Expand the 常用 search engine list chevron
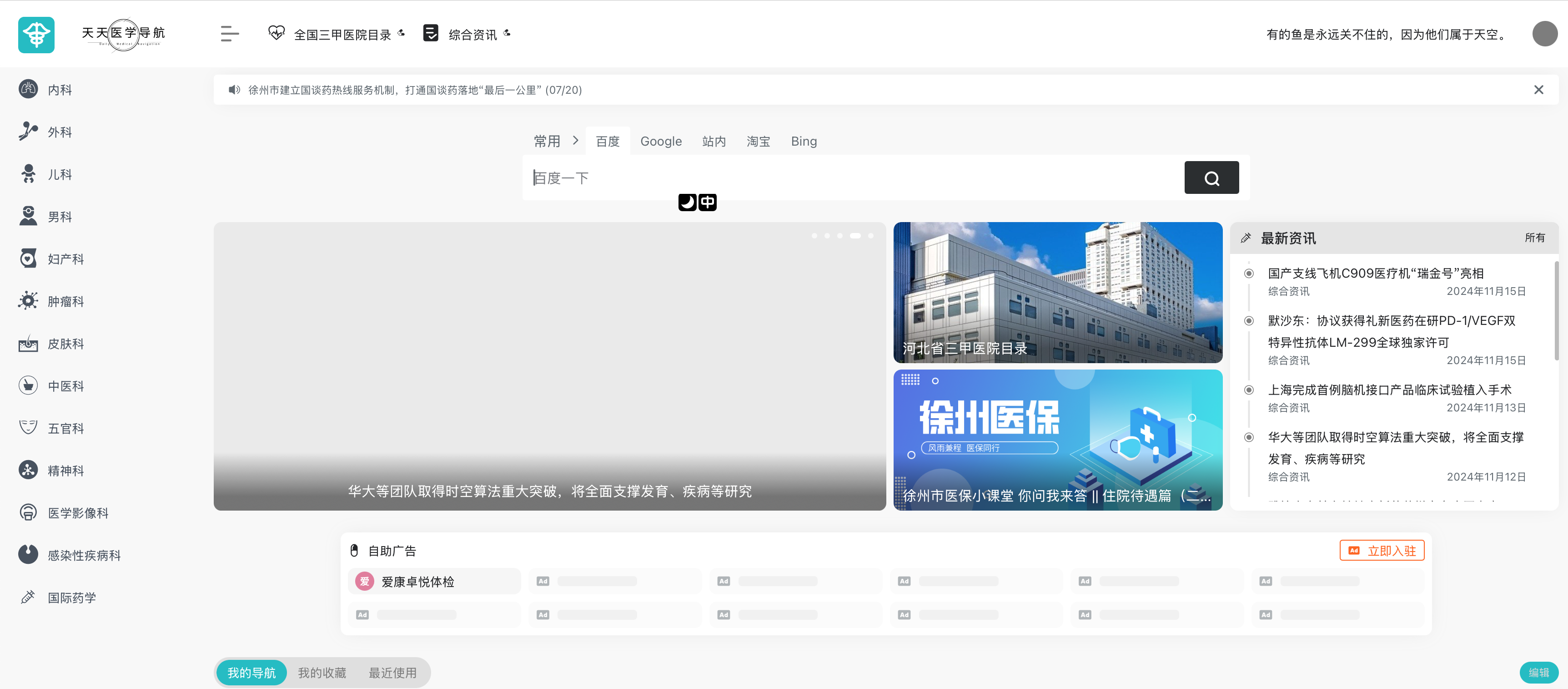 coord(575,140)
